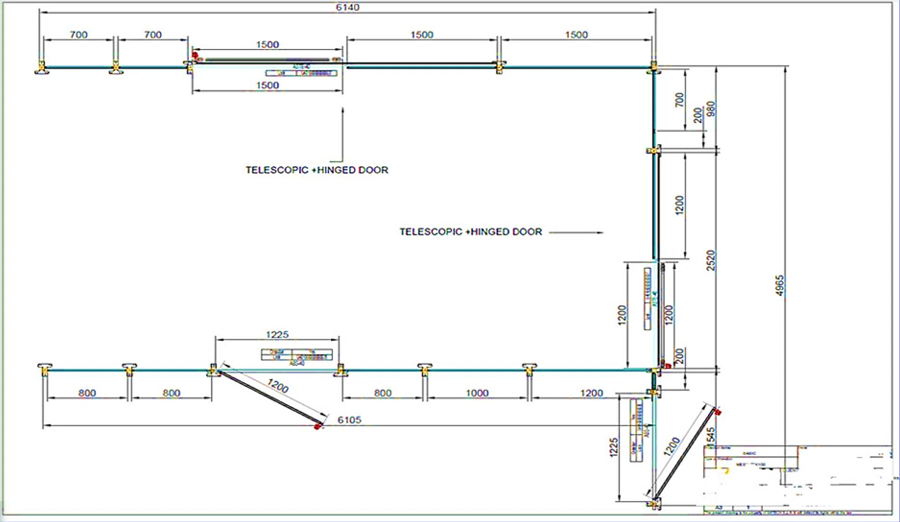Select the top-right corner post symbol
This screenshot has height=522, width=900.
(653, 68)
